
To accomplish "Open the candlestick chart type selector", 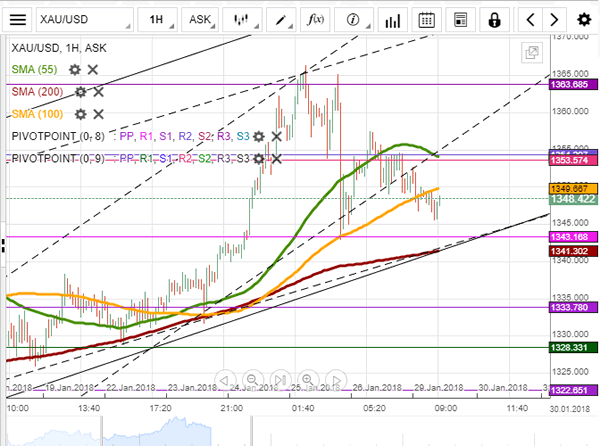I will pyautogui.click(x=241, y=19).
